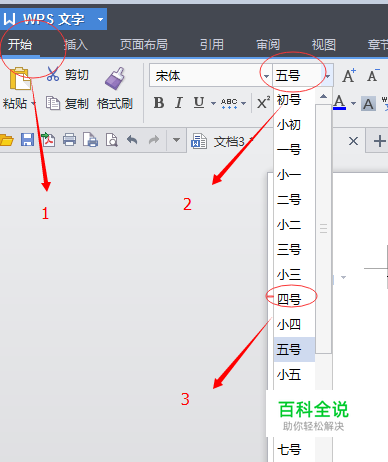Click the export to PDF icon
Viewport: 388px width, 462px height.
(x=48, y=139)
